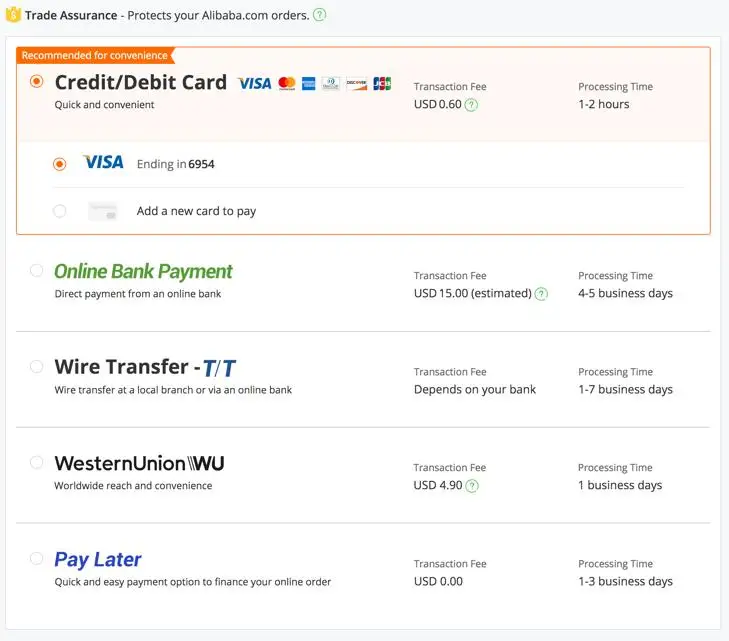The image size is (729, 641).
Task: Click the blank card icon for new card
Action: click(x=103, y=211)
